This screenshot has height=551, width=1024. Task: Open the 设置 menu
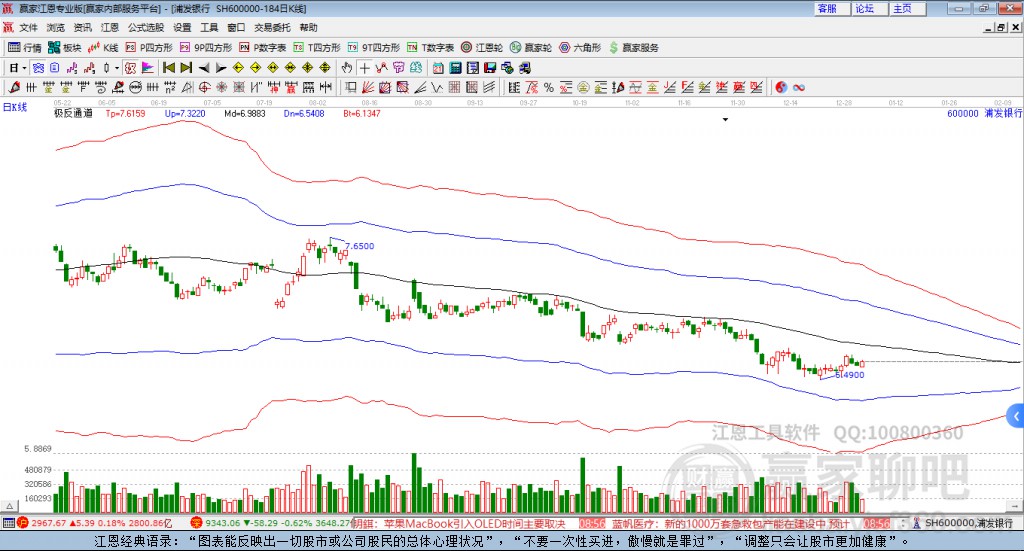(x=182, y=27)
